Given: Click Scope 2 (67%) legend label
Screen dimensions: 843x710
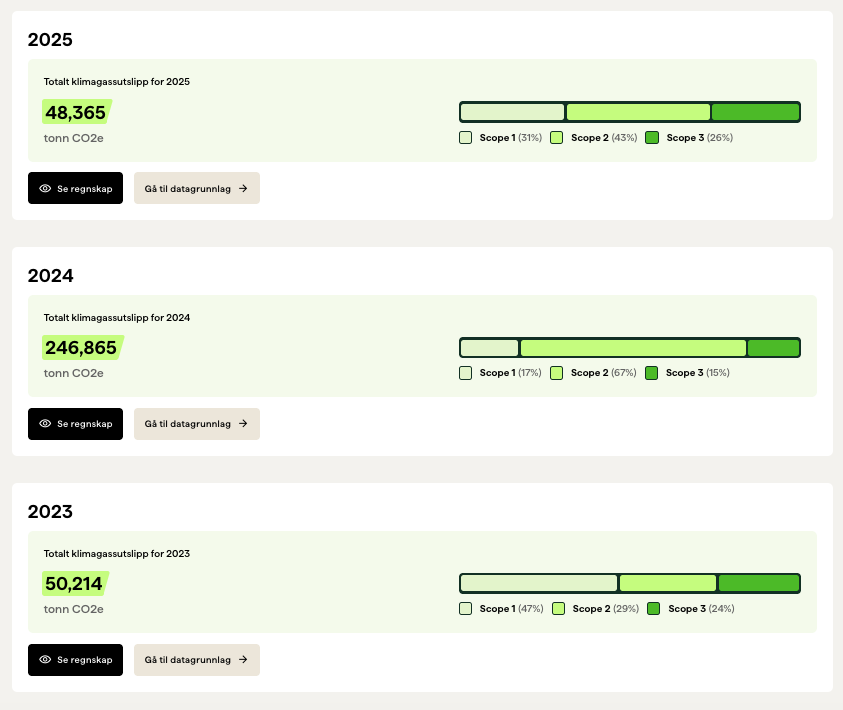Looking at the screenshot, I should point(603,373).
